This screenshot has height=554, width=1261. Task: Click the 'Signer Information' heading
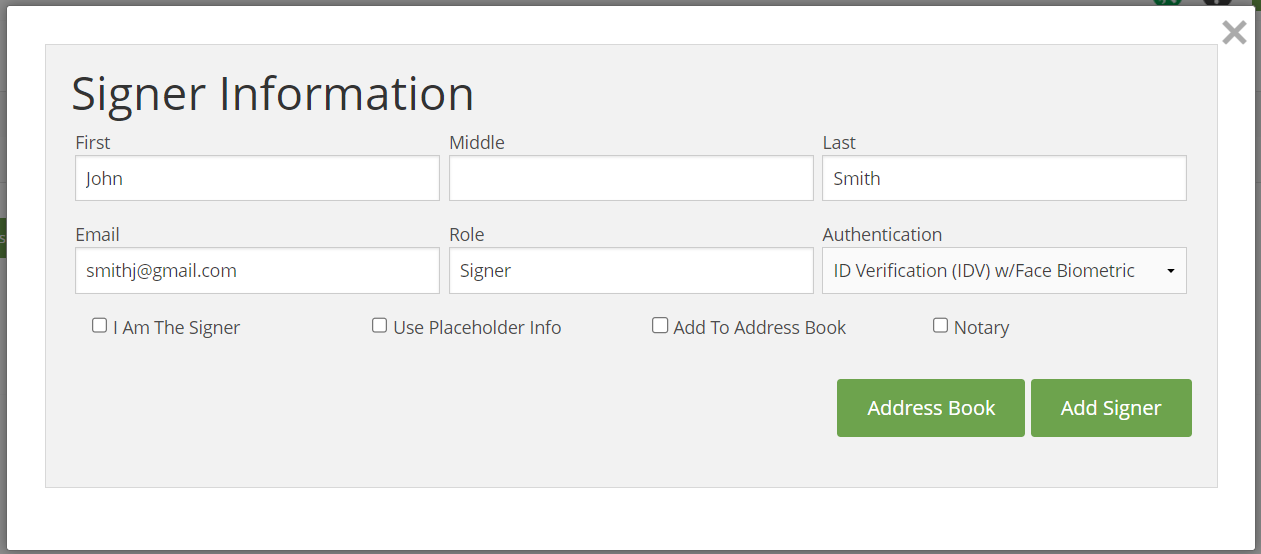(x=272, y=94)
